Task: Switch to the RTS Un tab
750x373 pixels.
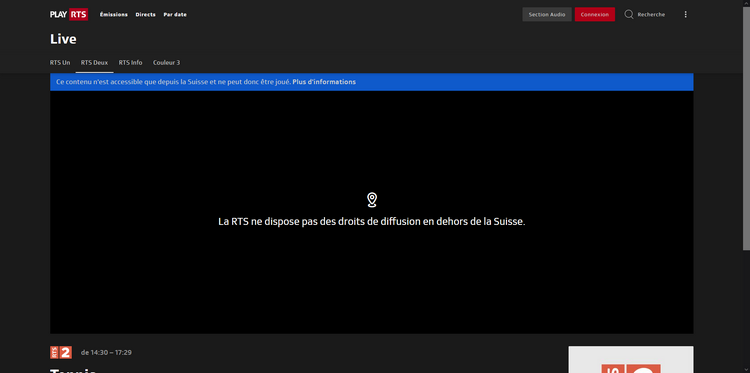Action: click(x=60, y=63)
